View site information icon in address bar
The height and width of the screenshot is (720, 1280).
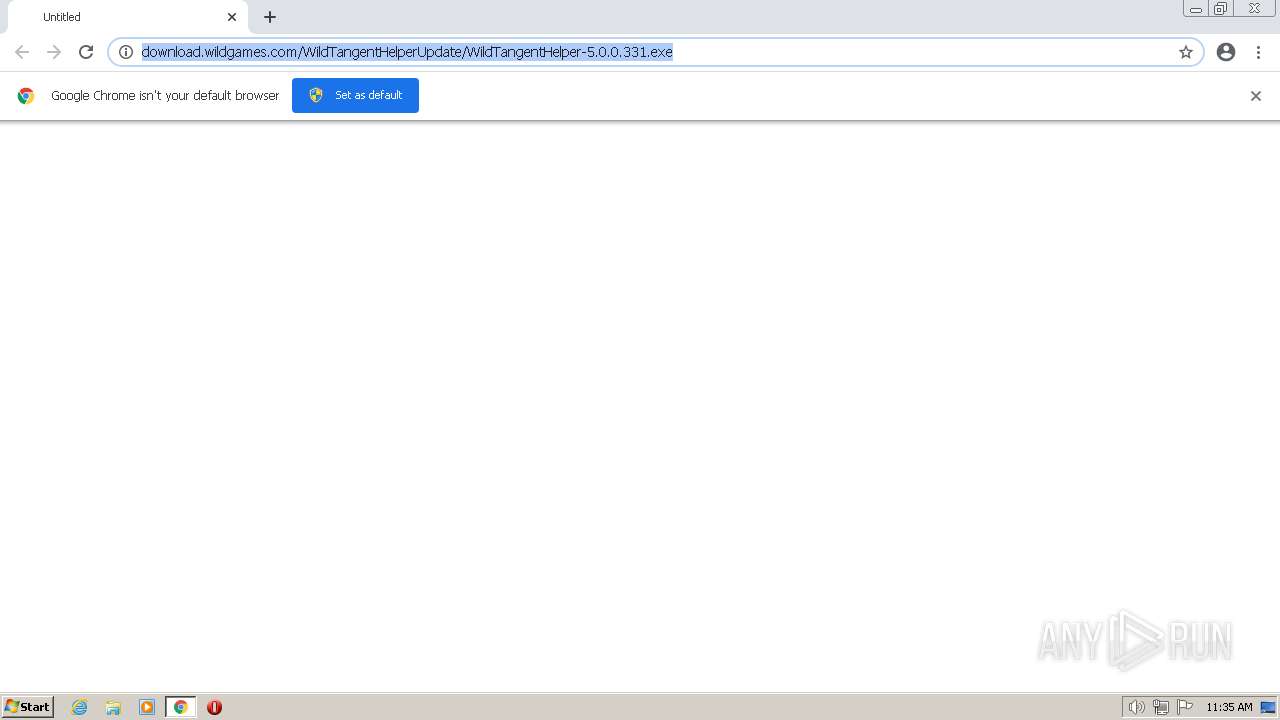126,52
